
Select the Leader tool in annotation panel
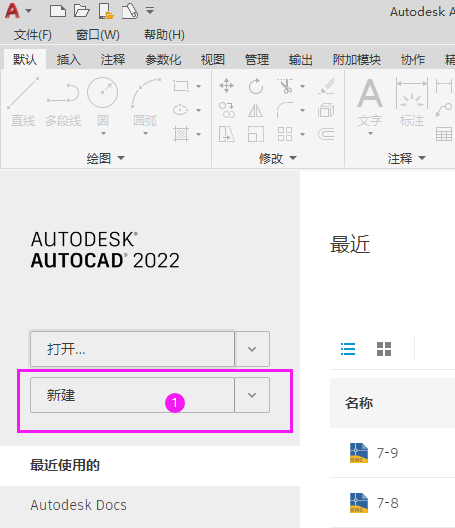pyautogui.click(x=444, y=110)
